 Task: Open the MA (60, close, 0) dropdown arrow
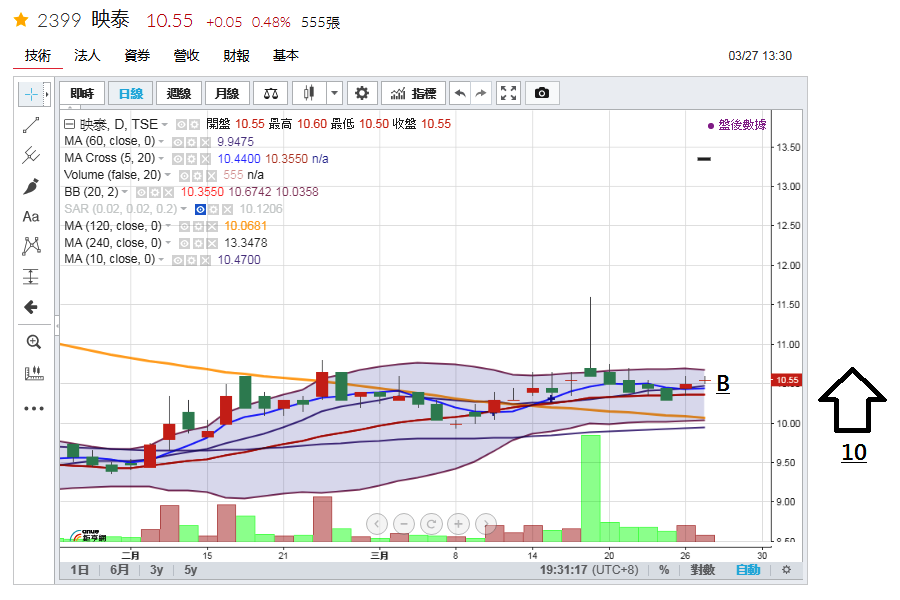pyautogui.click(x=161, y=141)
